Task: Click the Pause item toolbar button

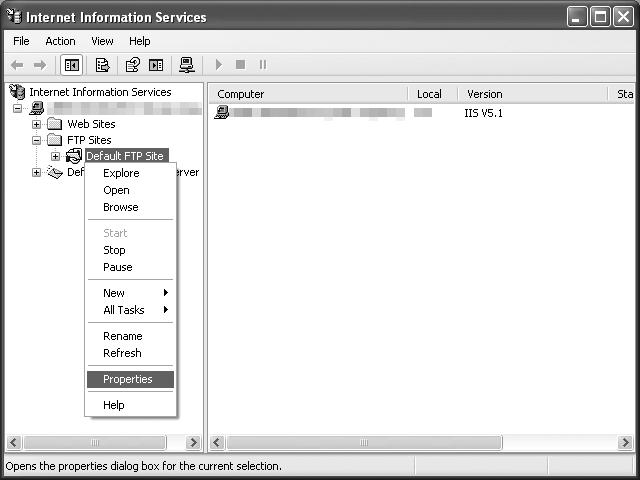Action: (263, 64)
